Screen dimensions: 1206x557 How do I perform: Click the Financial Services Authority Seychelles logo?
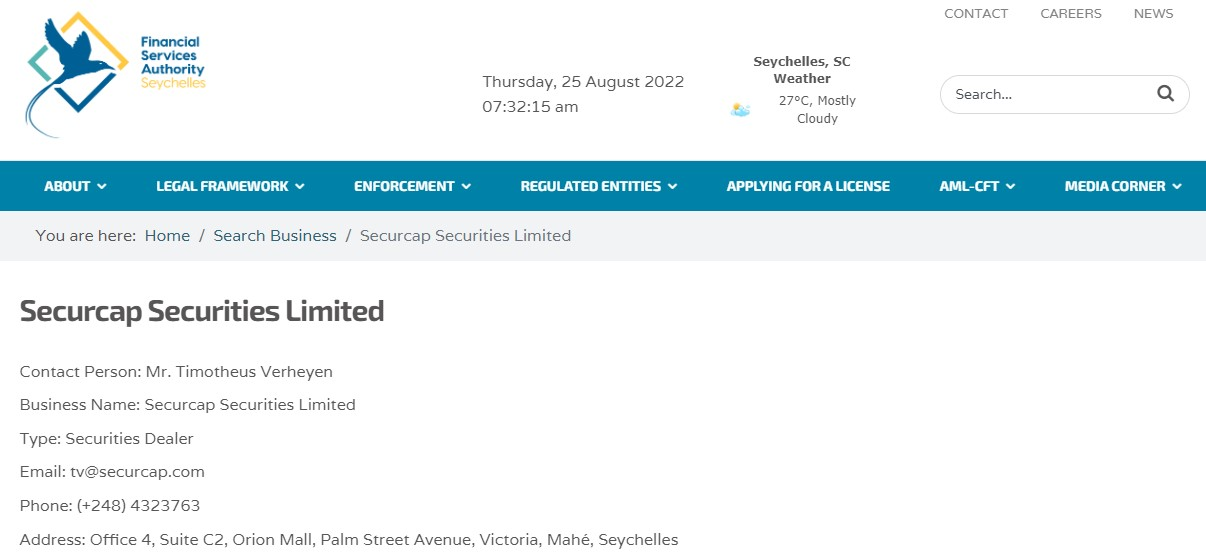click(115, 73)
